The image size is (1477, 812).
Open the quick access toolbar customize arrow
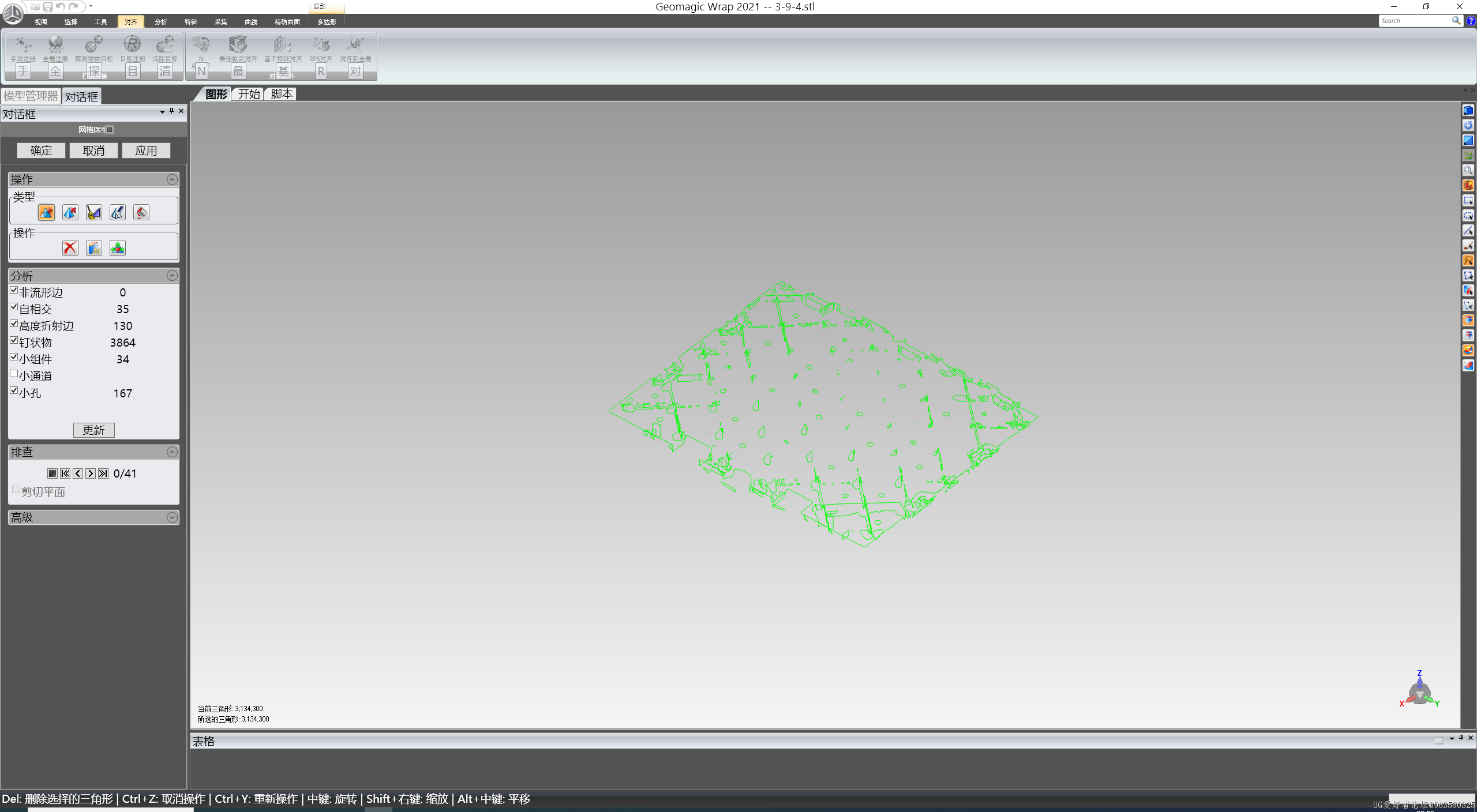pos(91,6)
